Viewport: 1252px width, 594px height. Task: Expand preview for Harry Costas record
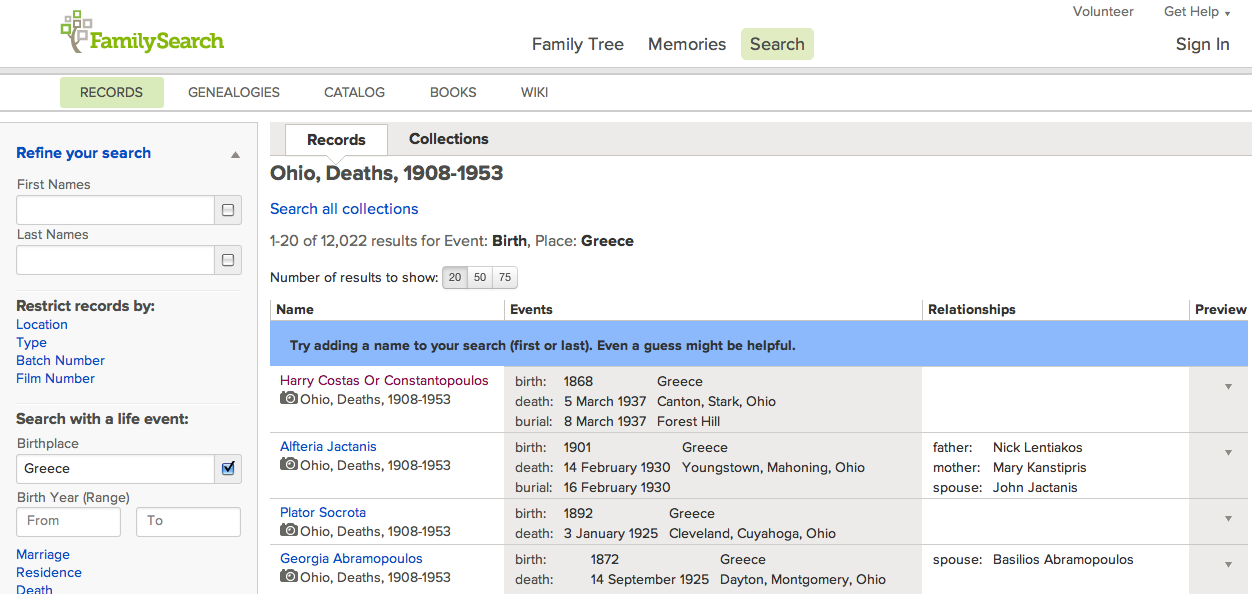click(1228, 387)
